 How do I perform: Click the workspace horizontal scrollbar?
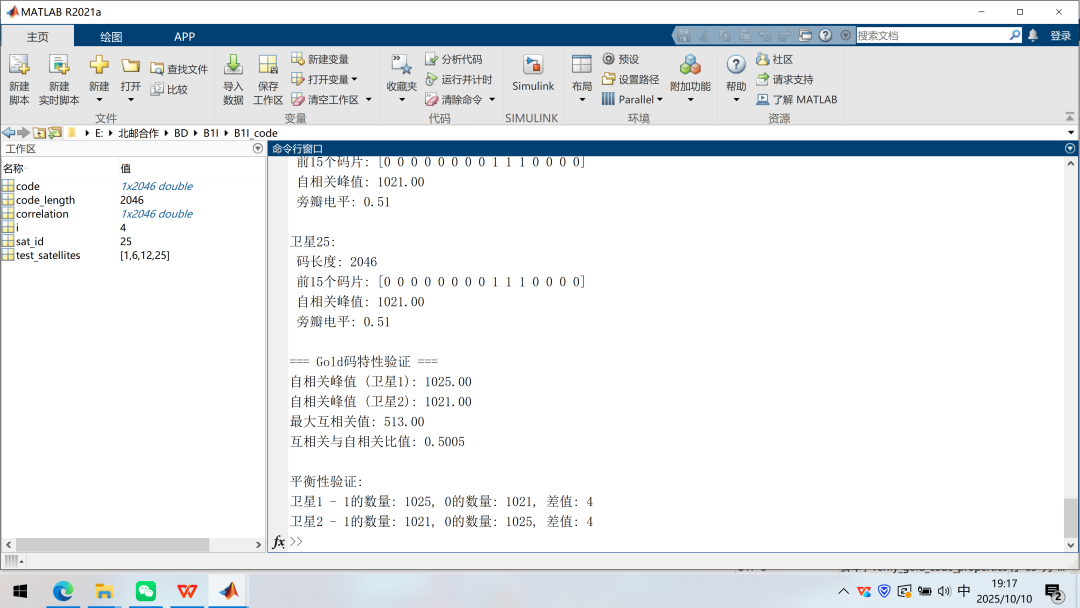click(x=112, y=545)
